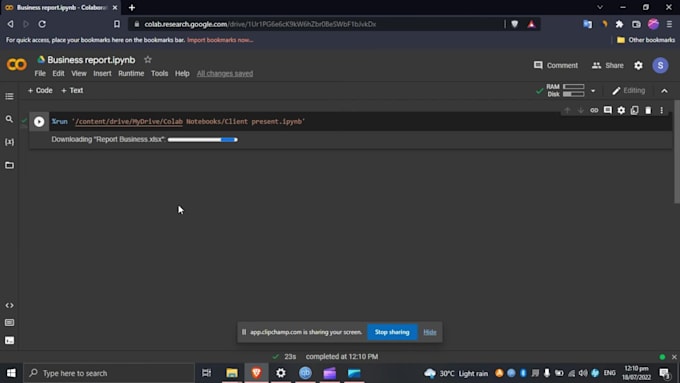Add a new Text cell
This screenshot has height=383, width=680.
(72, 90)
